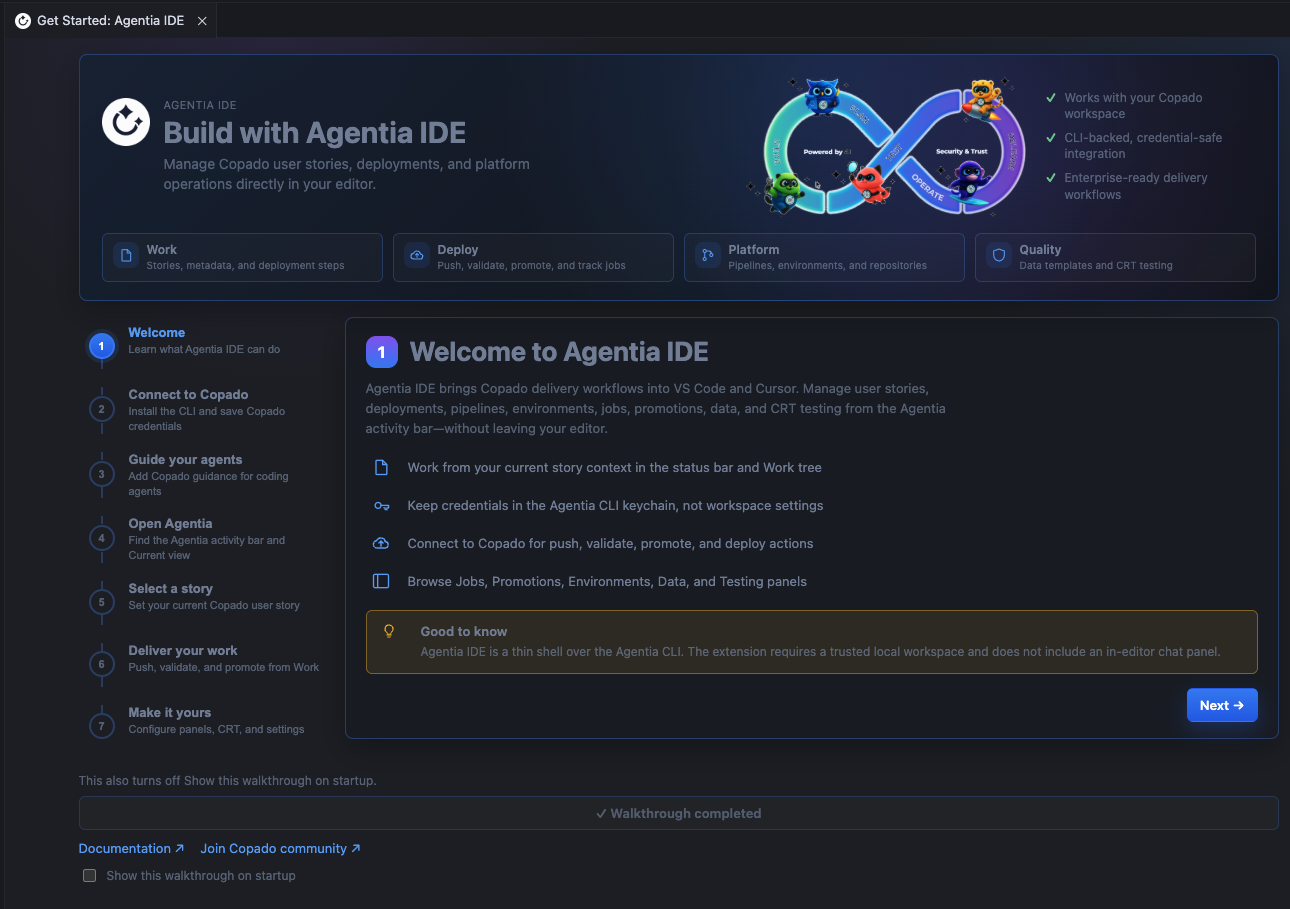
Task: Click the Next button
Action: pos(1222,705)
